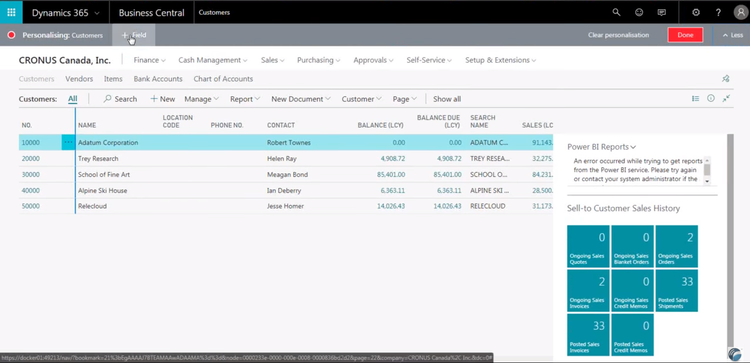Open customer number 20000
This screenshot has height=363, width=750.
point(31,158)
